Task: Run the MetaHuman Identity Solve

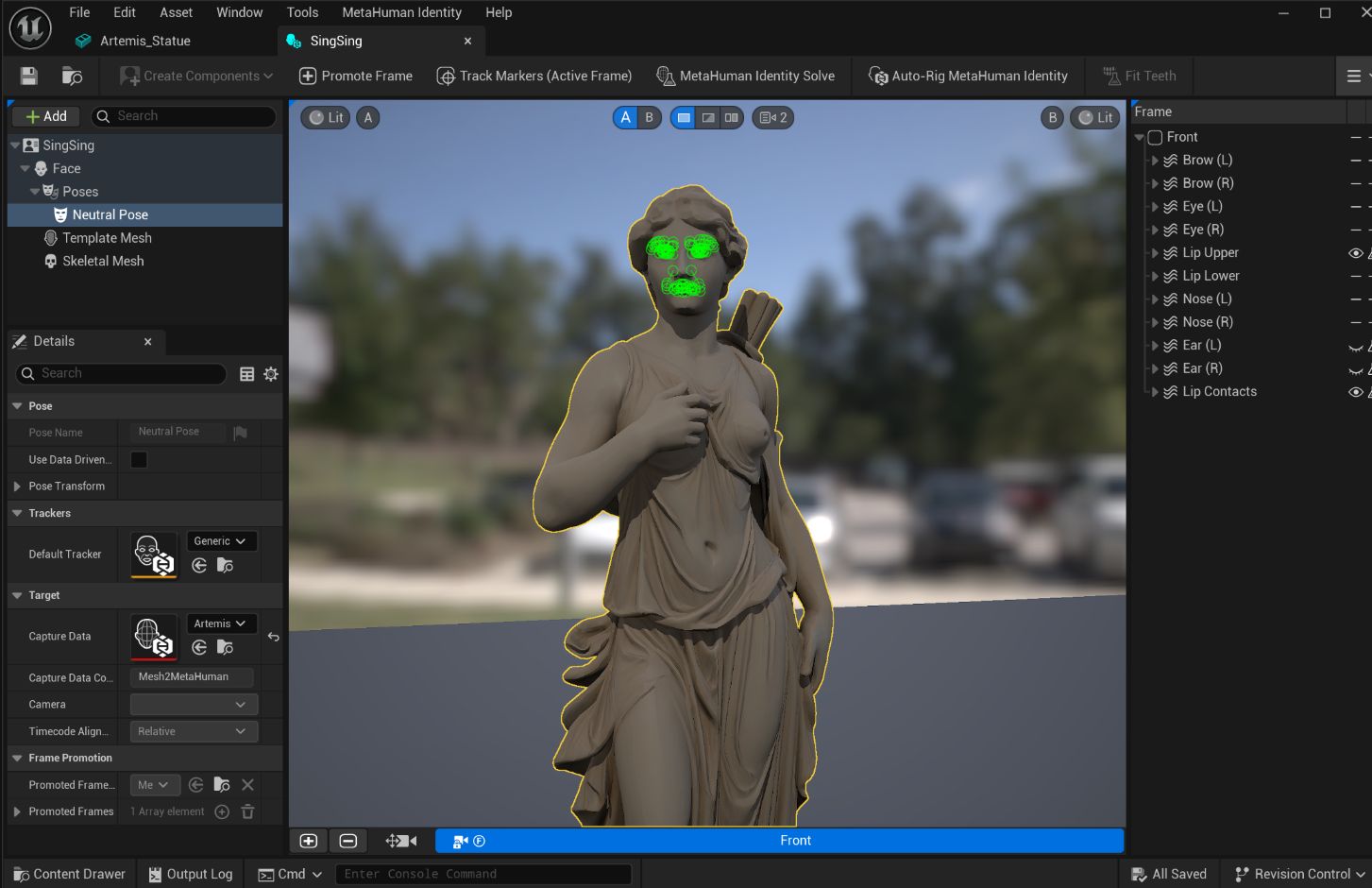Action: [x=745, y=76]
